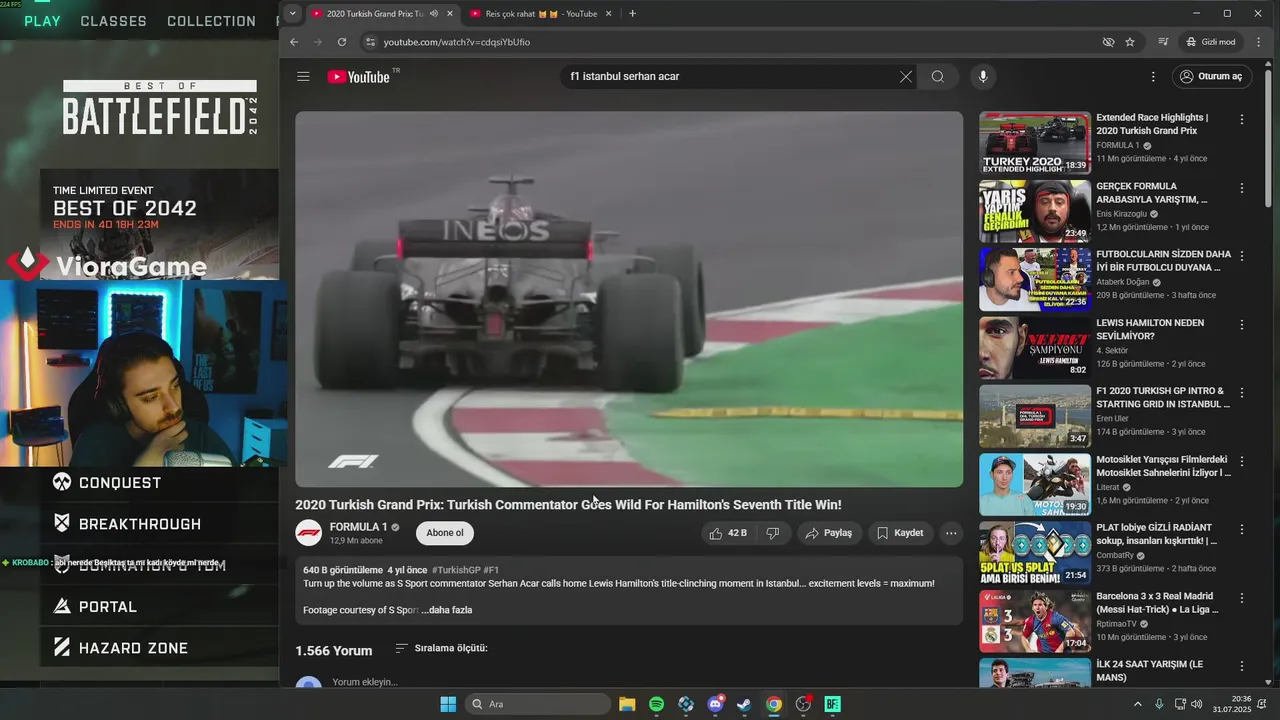
Task: Open more actions beside Kaydet button
Action: click(951, 533)
